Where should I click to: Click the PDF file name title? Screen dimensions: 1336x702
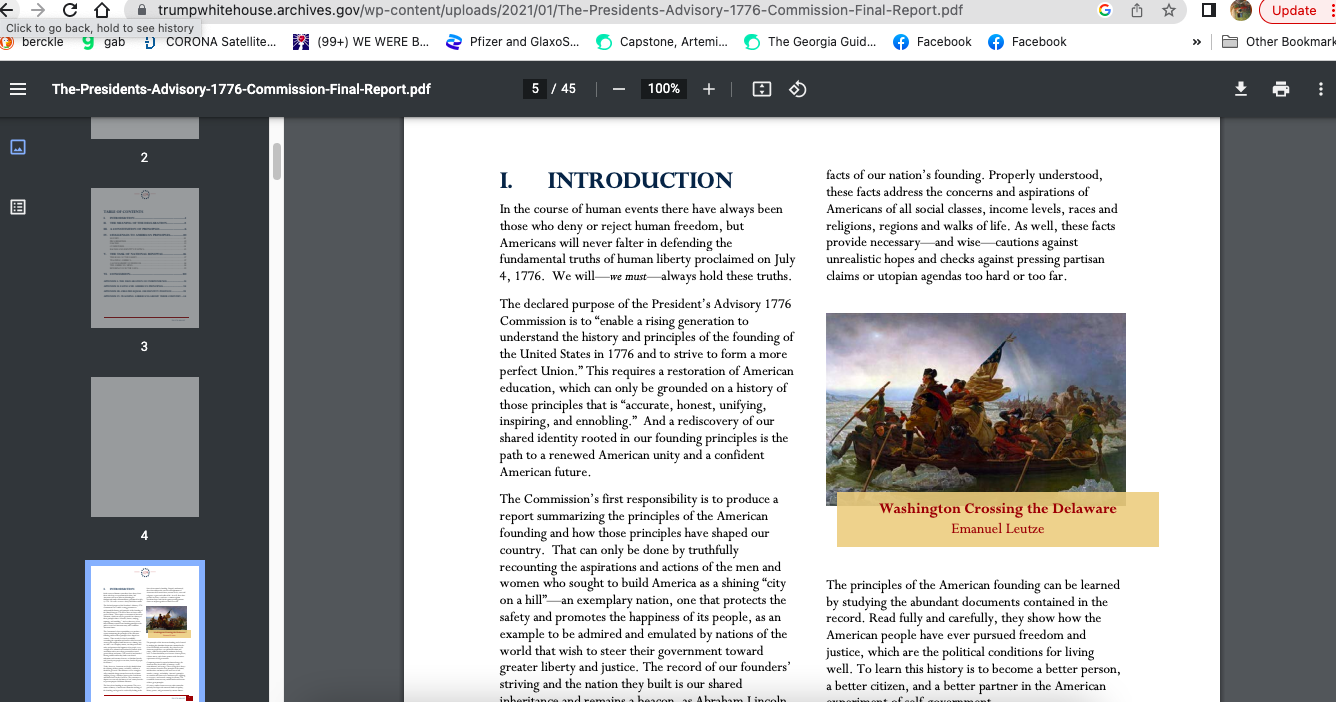241,89
